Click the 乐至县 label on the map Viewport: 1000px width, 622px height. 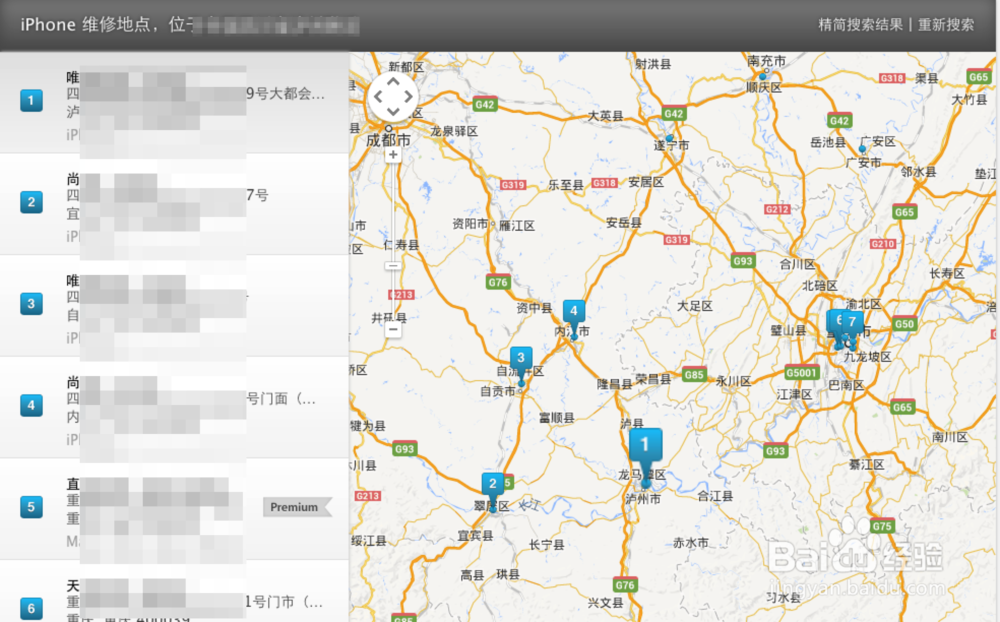566,185
